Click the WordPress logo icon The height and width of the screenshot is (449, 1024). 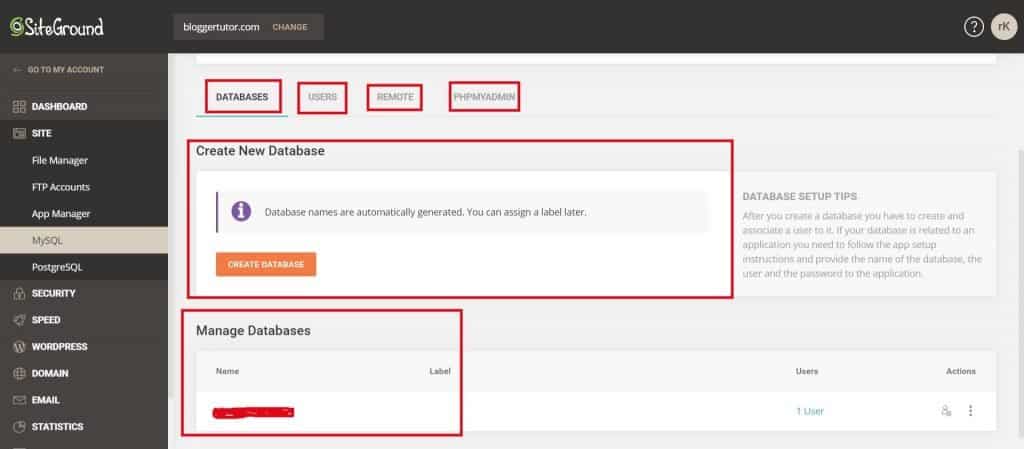pyautogui.click(x=19, y=347)
